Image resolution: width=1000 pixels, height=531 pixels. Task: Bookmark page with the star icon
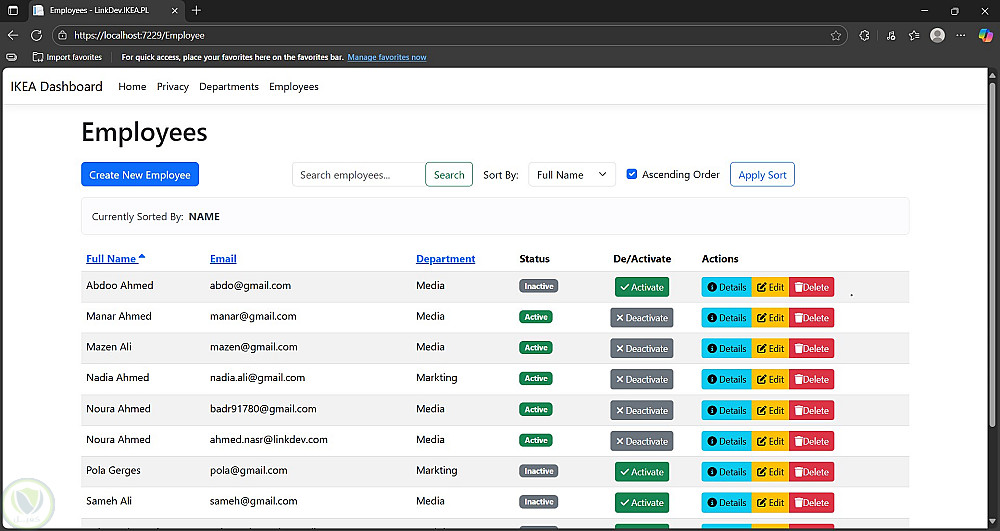click(836, 35)
